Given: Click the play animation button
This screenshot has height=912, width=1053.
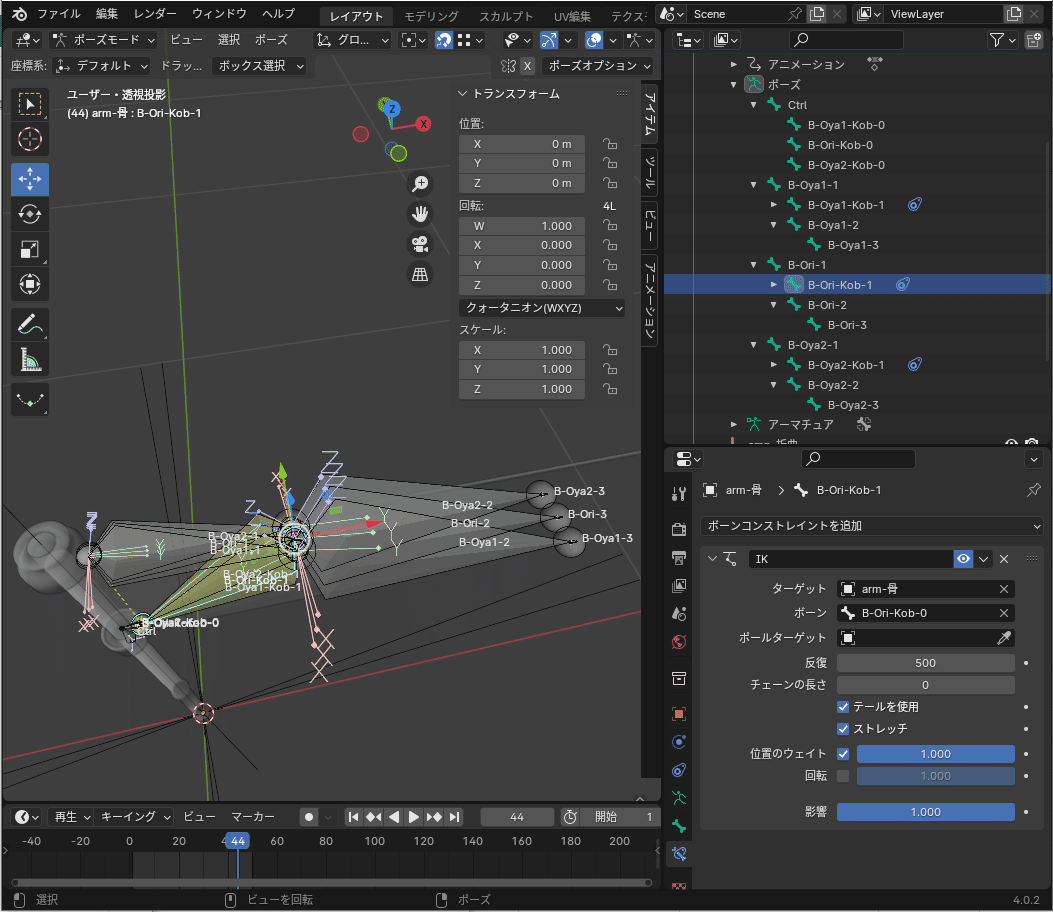Looking at the screenshot, I should click(414, 817).
